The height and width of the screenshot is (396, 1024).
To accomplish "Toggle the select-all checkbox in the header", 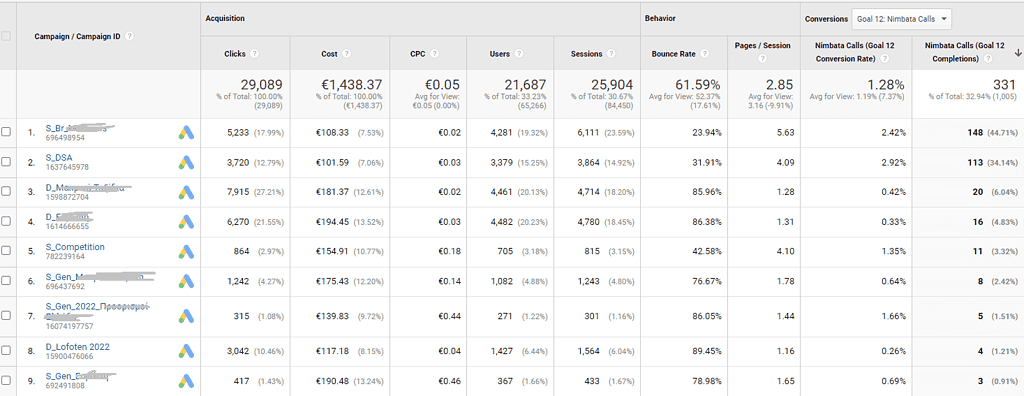I will [x=6, y=37].
